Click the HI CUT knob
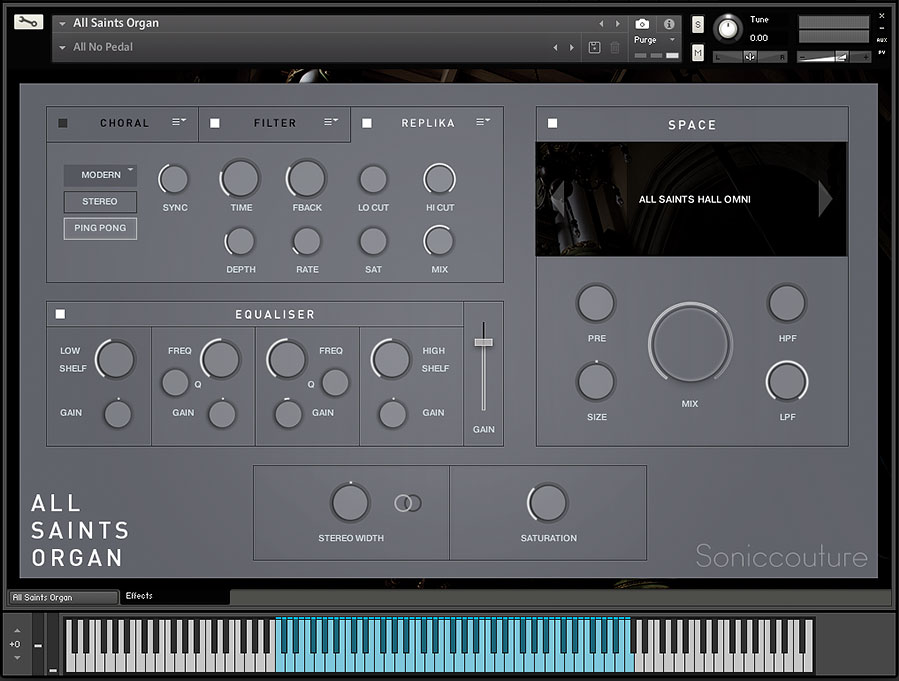899x681 pixels. coord(440,179)
